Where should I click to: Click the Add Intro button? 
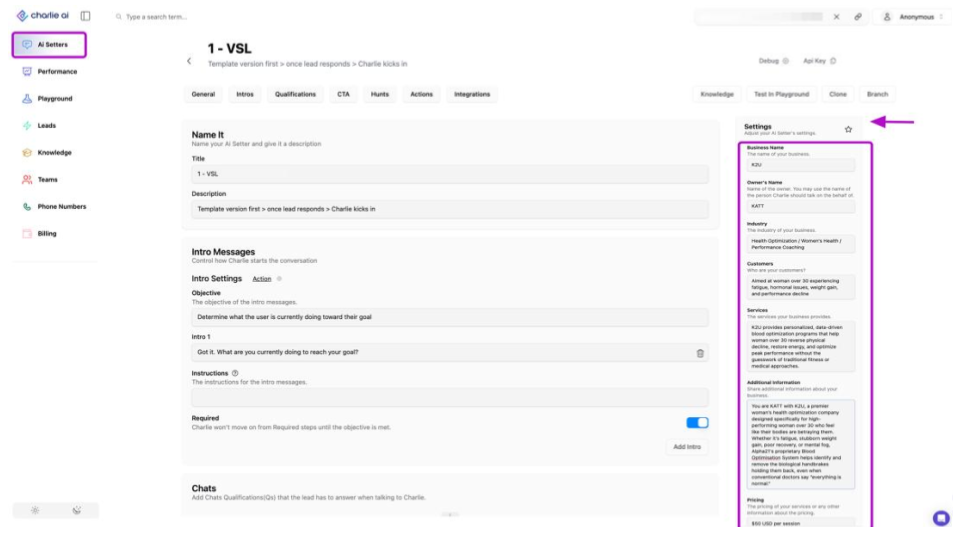tap(686, 447)
